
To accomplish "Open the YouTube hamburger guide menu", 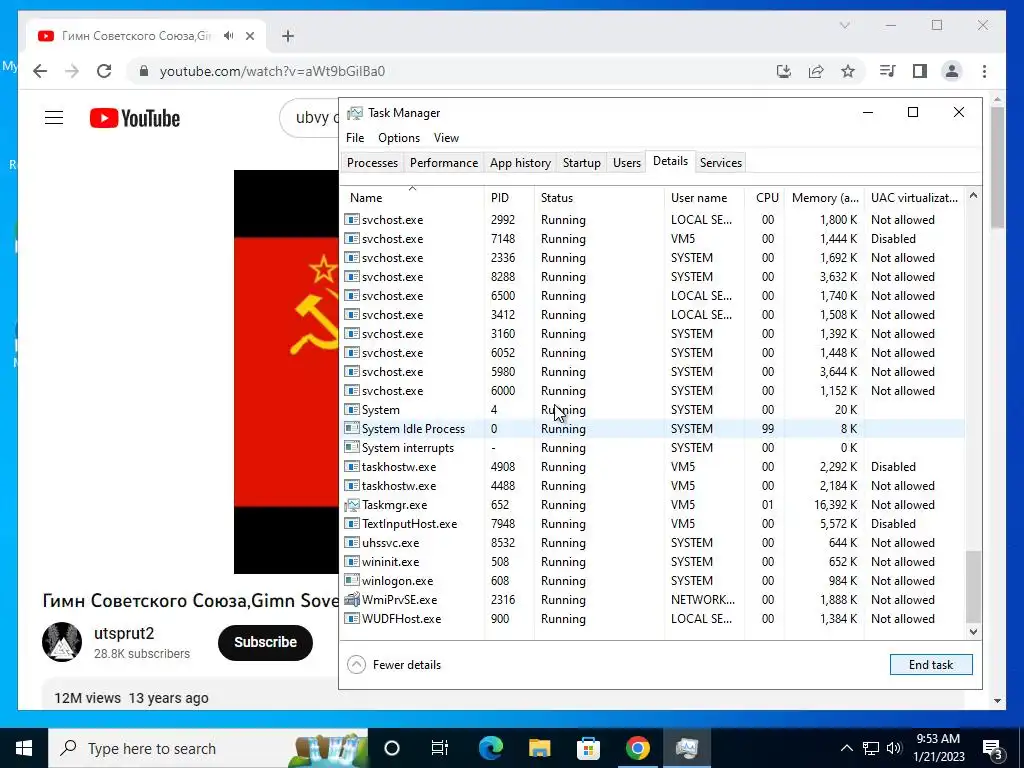I will (x=54, y=118).
